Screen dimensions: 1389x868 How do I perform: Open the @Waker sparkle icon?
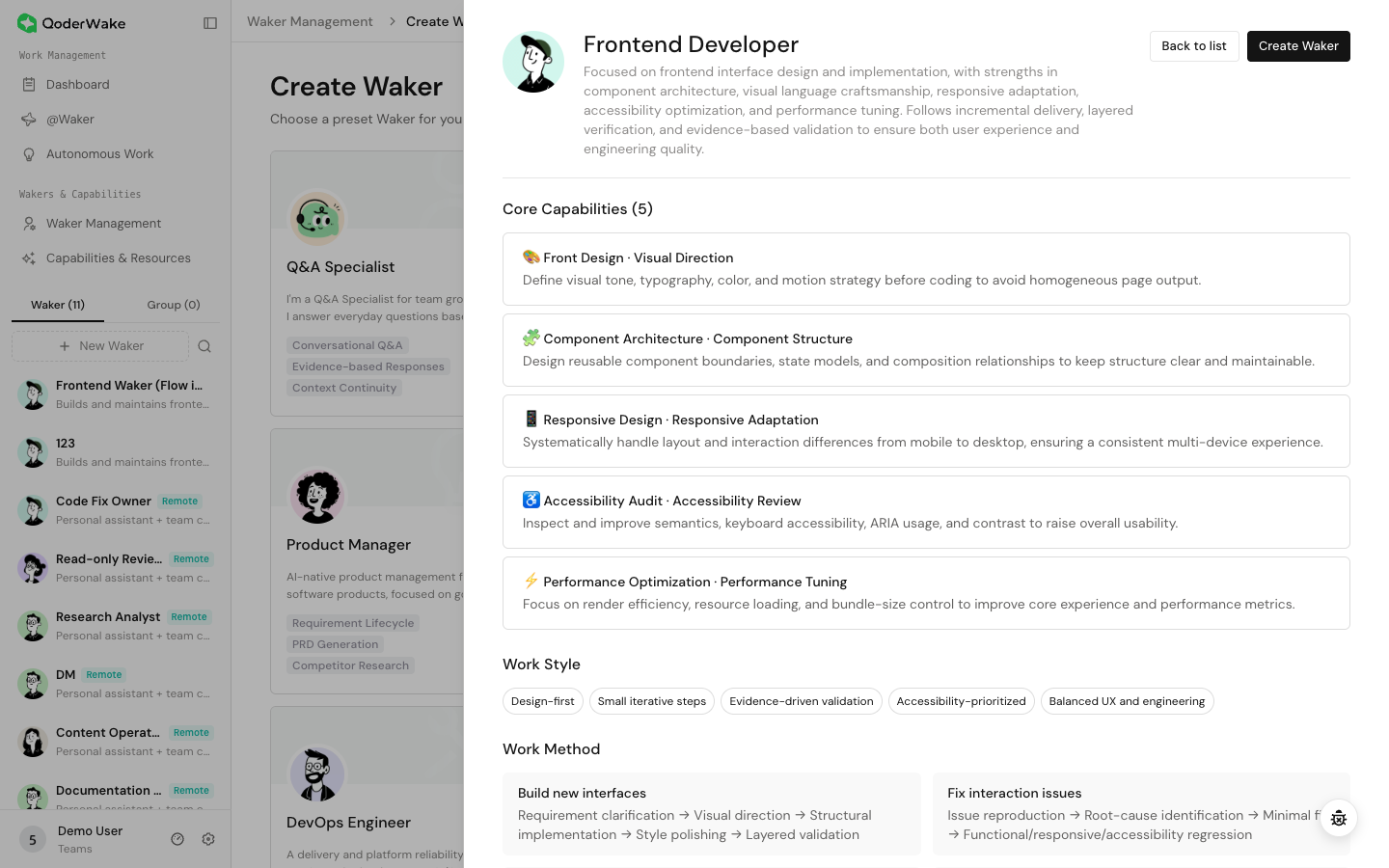click(29, 120)
